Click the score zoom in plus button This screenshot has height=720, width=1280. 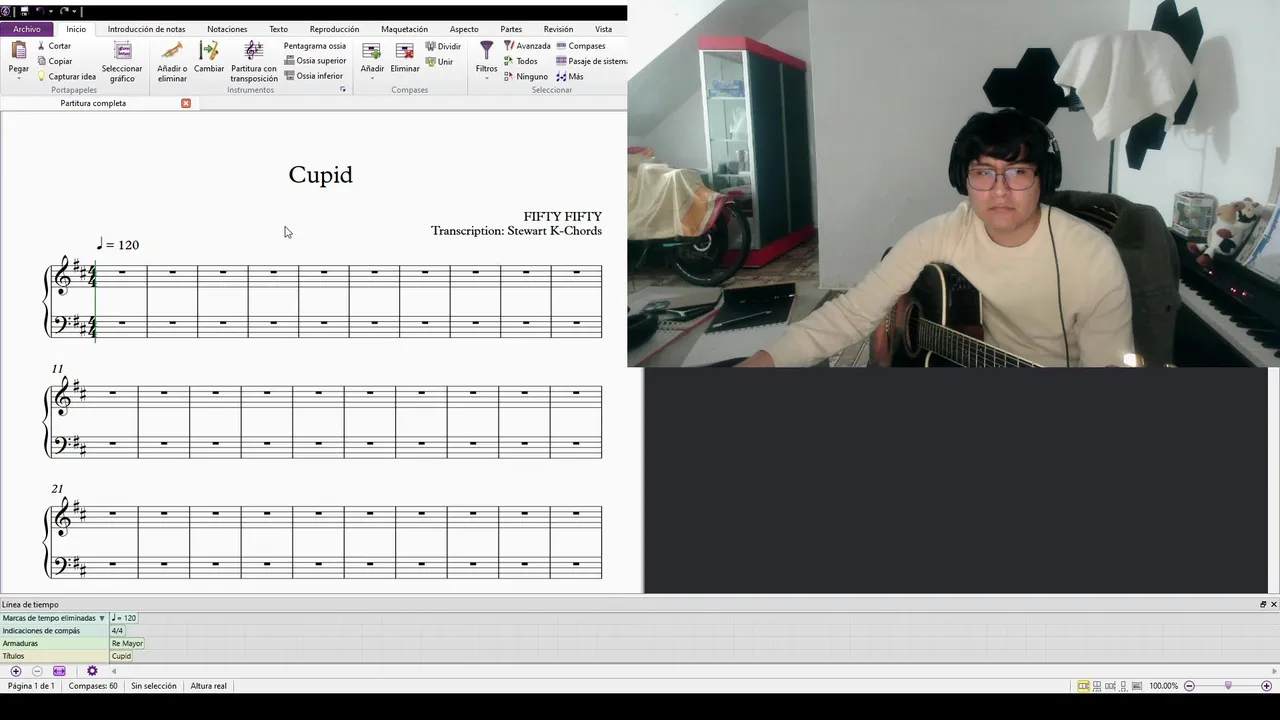[x=1267, y=686]
